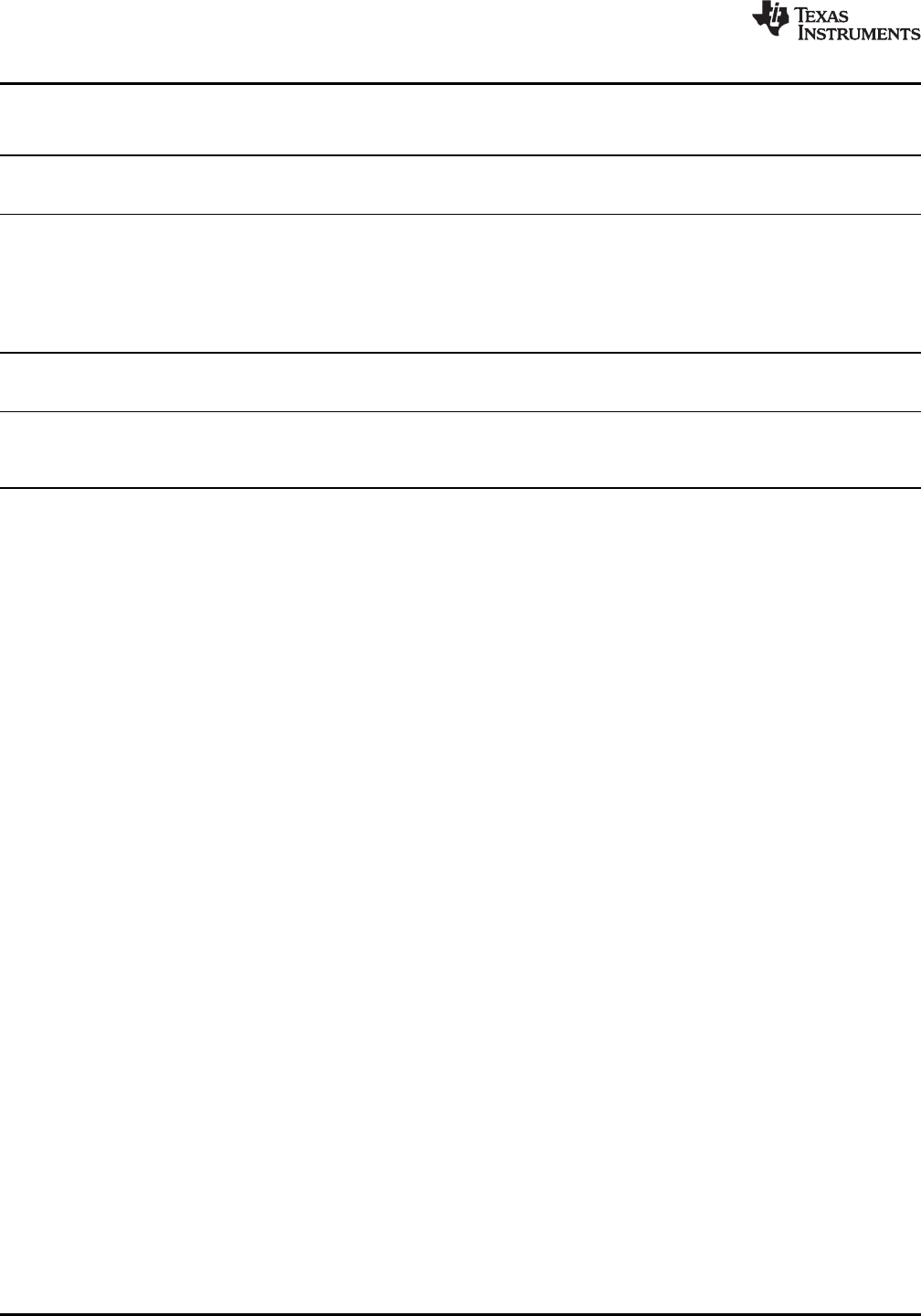Click the blank header beside the logo
The height and width of the screenshot is (1316, 921).
[x=375, y=41]
